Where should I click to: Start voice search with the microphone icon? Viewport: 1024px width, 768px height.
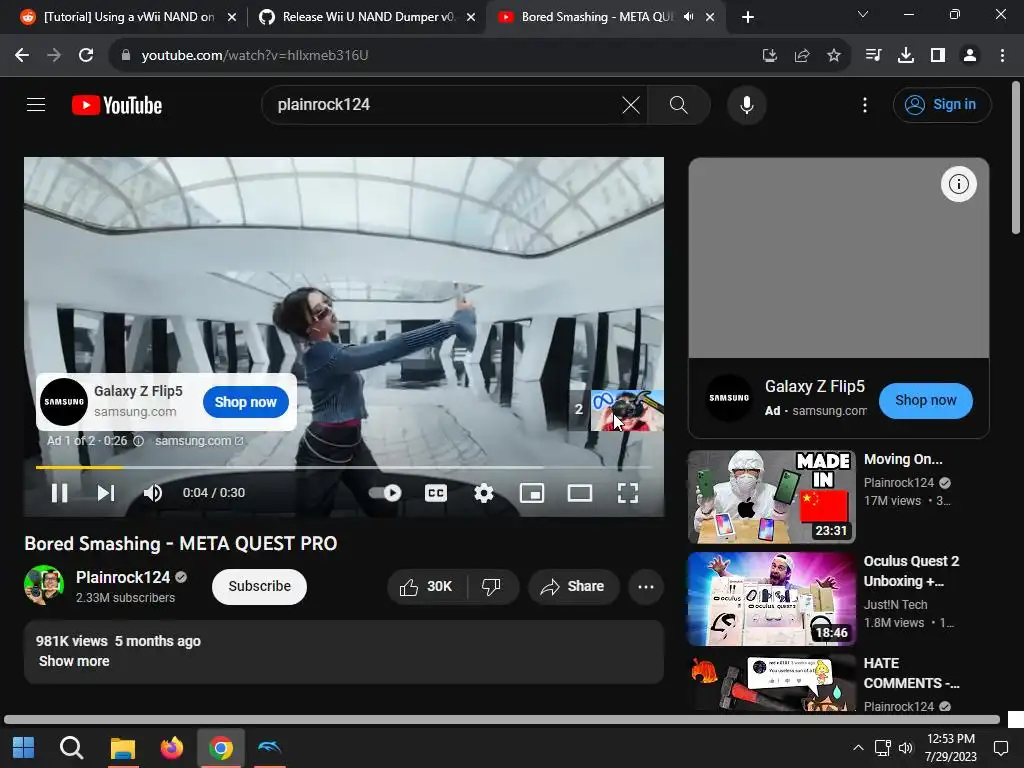pos(746,104)
